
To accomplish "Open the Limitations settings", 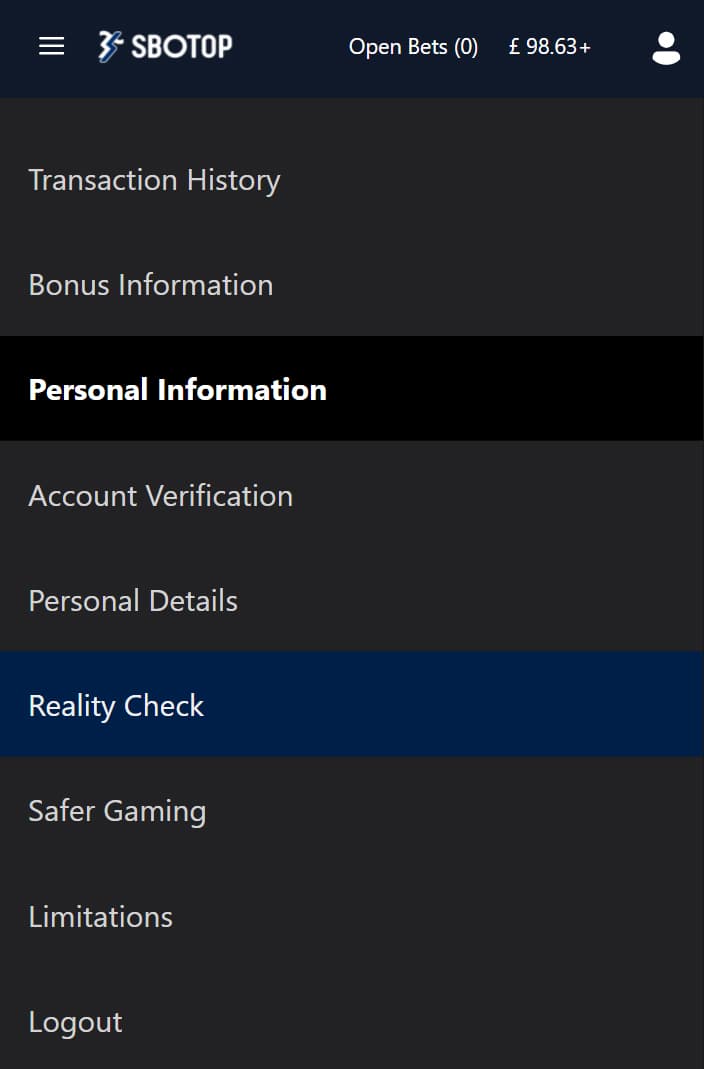I will 352,915.
